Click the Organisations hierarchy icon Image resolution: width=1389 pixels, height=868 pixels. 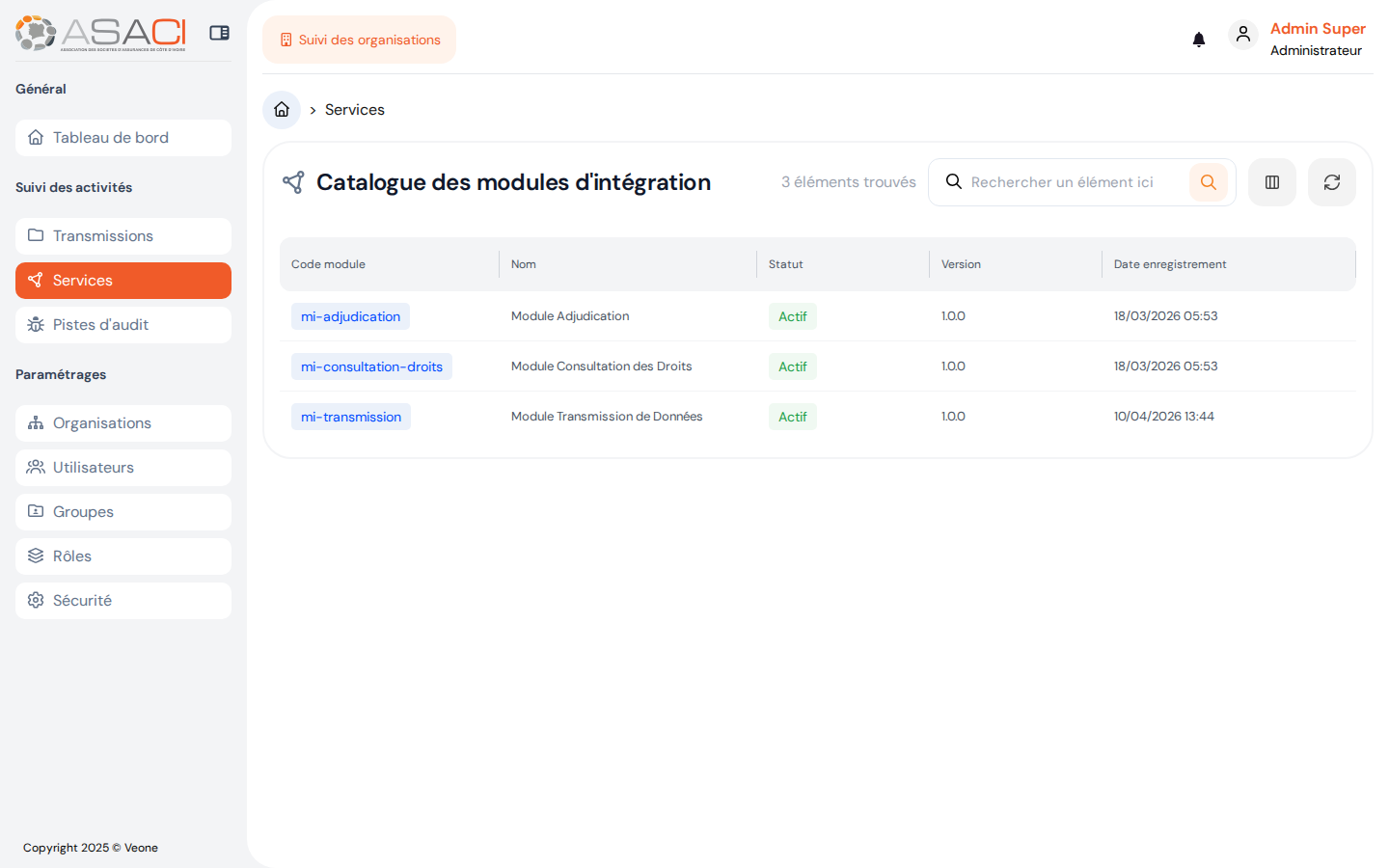coord(35,422)
